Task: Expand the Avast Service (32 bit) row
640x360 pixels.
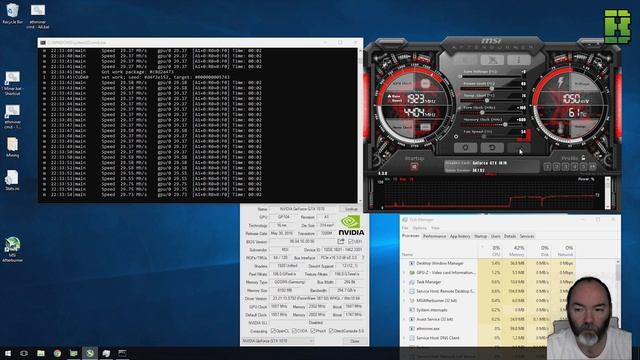Action: 404,319
